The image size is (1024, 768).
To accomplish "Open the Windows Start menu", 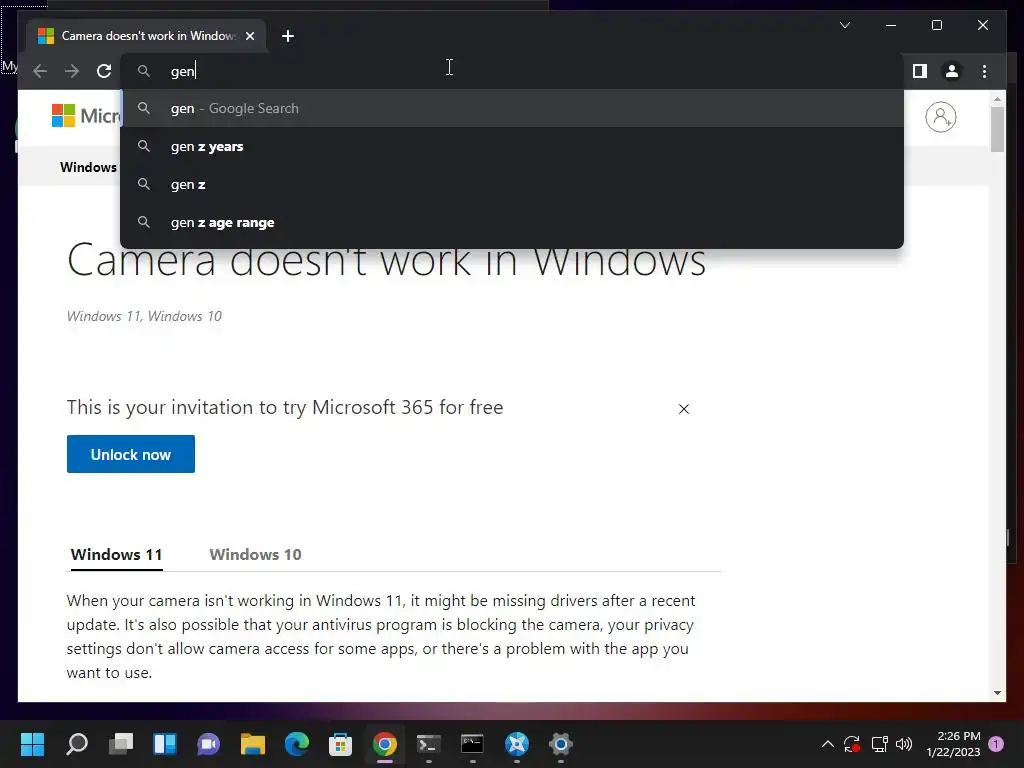I will tap(32, 744).
